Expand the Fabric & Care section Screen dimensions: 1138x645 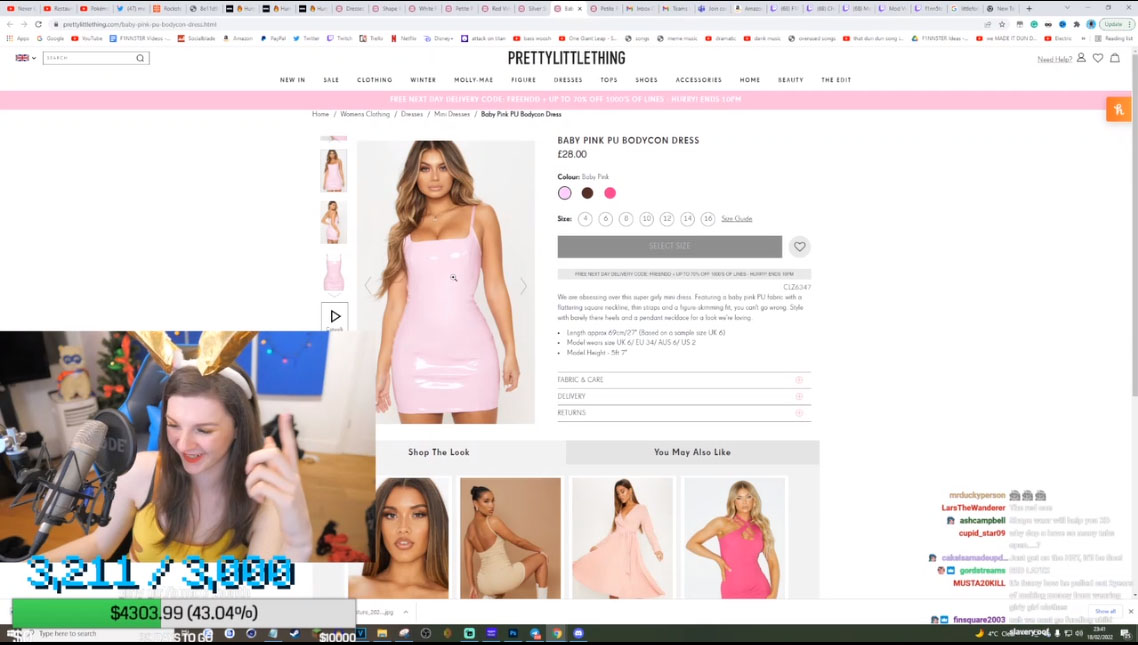click(684, 380)
